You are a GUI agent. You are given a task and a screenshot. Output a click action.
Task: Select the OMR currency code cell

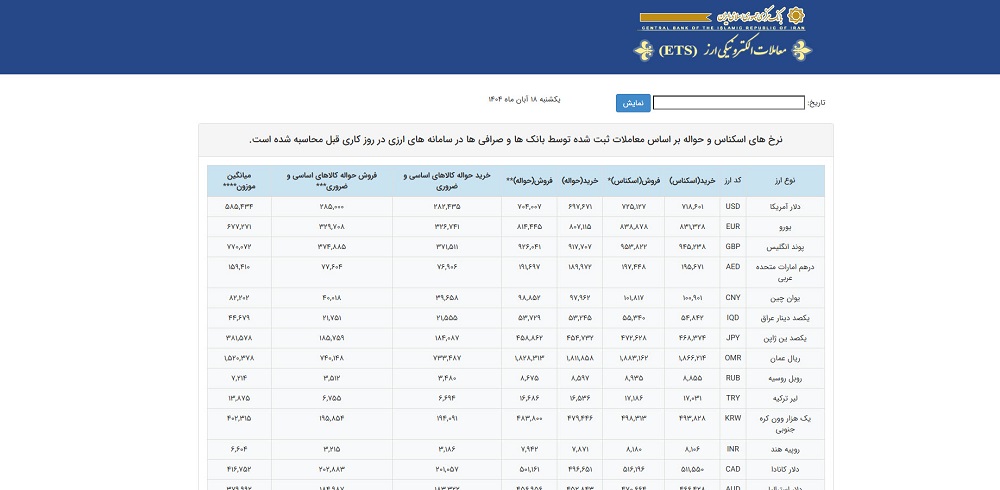click(733, 358)
